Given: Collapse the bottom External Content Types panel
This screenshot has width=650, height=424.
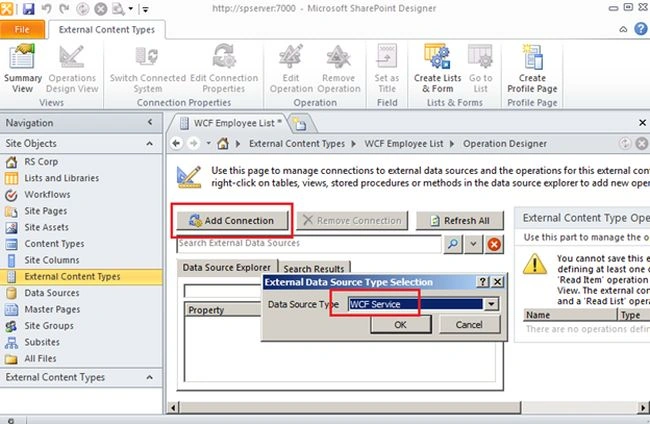Looking at the screenshot, I should (150, 377).
